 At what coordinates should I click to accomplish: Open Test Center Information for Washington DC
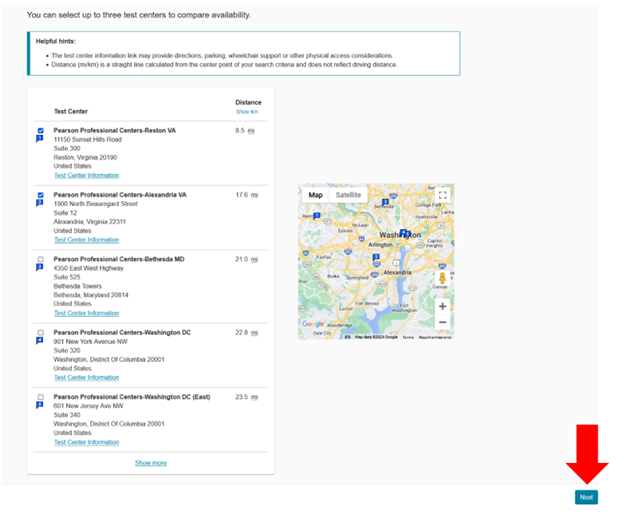pos(87,378)
